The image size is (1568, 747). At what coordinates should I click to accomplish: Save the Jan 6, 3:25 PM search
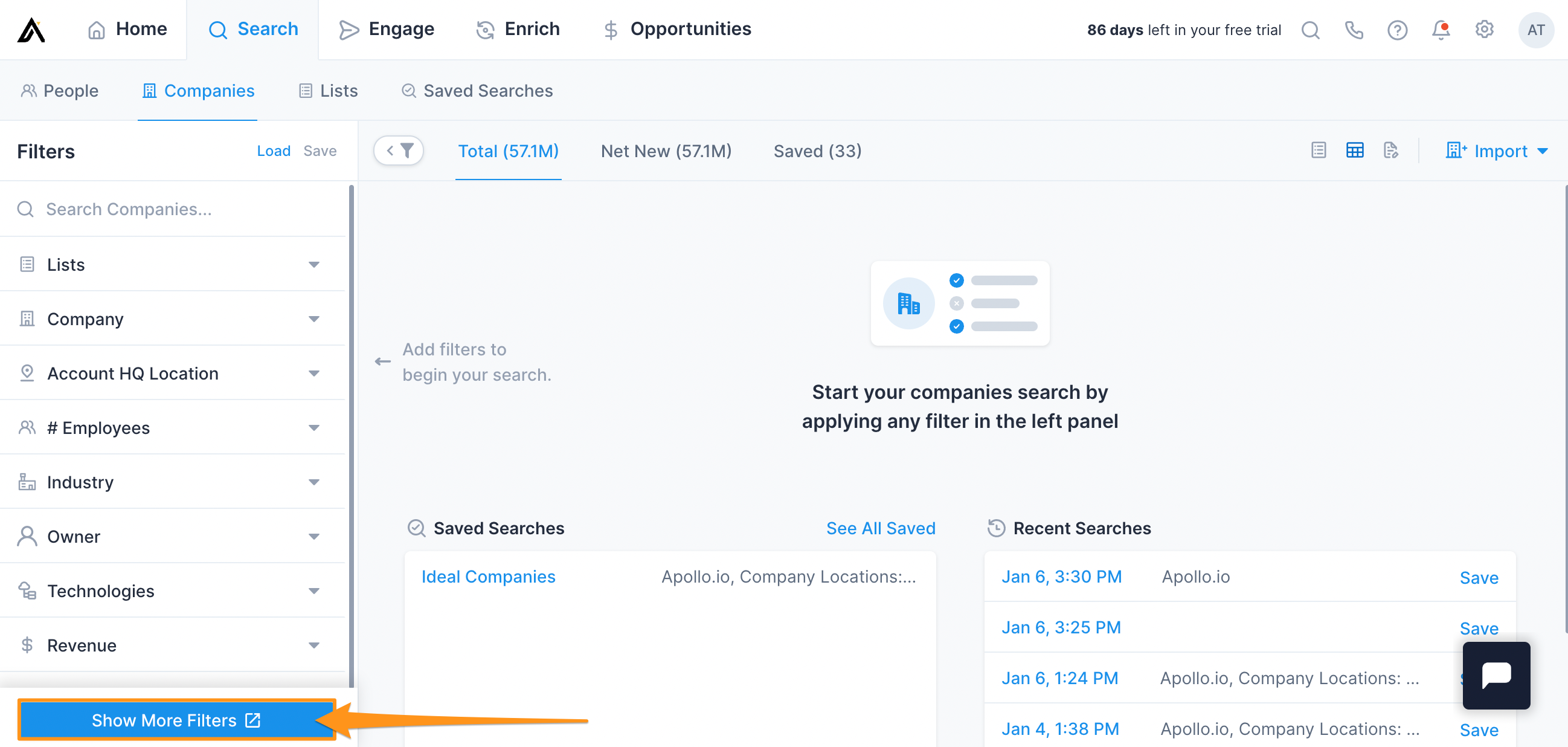[x=1479, y=628]
